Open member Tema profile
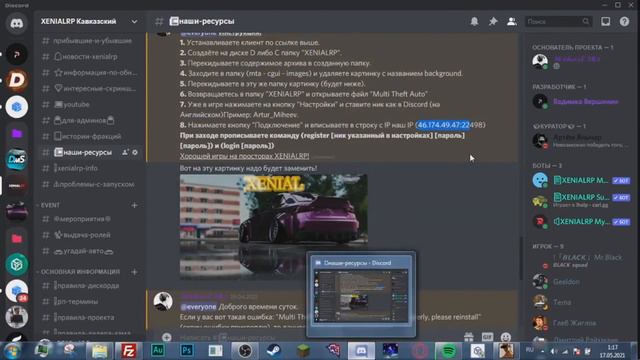The height and width of the screenshot is (360, 640). point(582,302)
